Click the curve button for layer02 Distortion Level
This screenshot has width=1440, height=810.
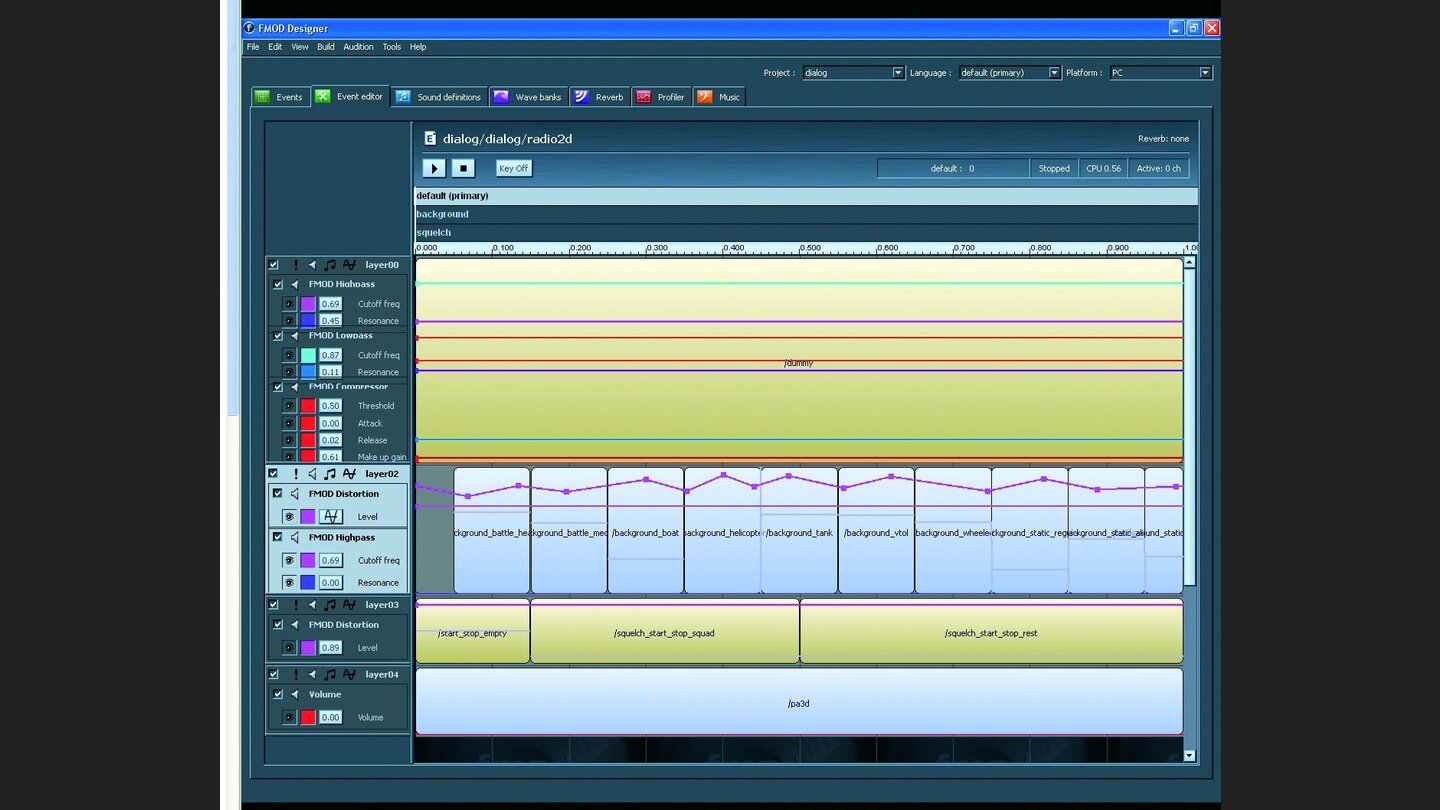pyautogui.click(x=331, y=517)
